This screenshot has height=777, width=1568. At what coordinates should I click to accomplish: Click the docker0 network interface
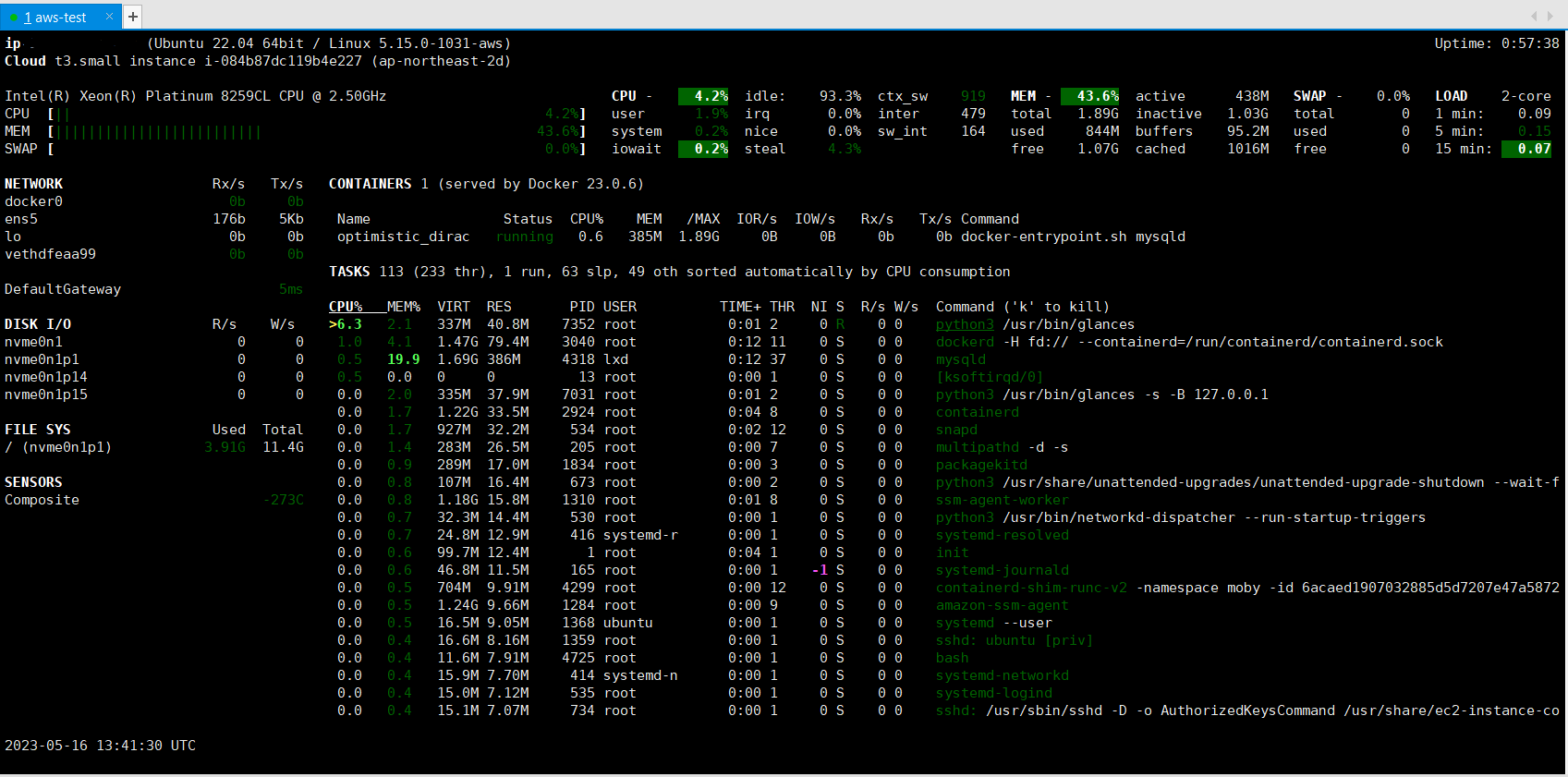coord(33,201)
